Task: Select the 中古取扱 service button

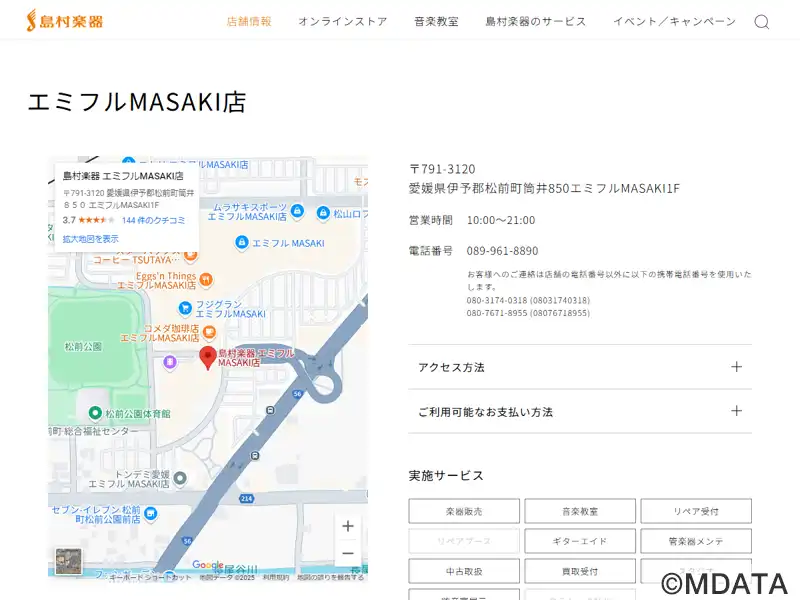Action: (464, 571)
